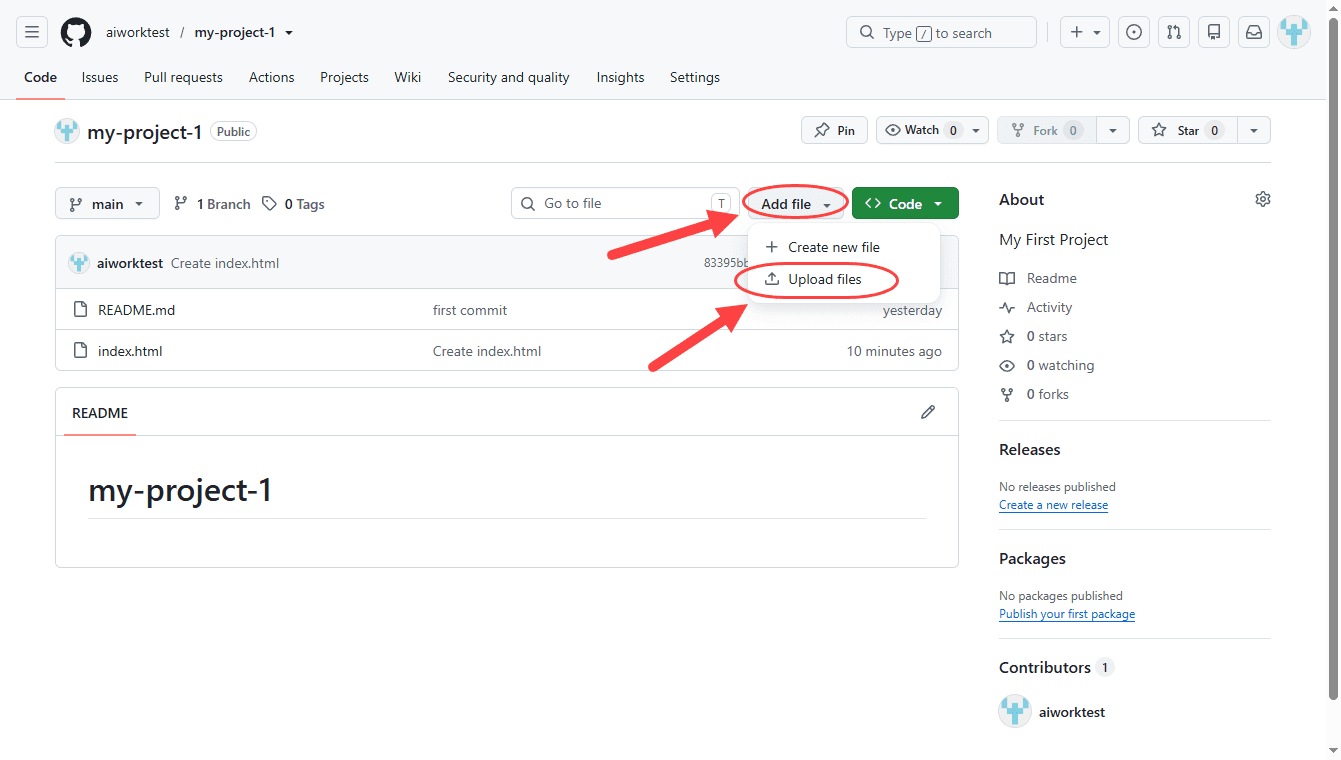Image resolution: width=1341 pixels, height=760 pixels.
Task: Focus the Type / to search field
Action: pyautogui.click(x=941, y=33)
